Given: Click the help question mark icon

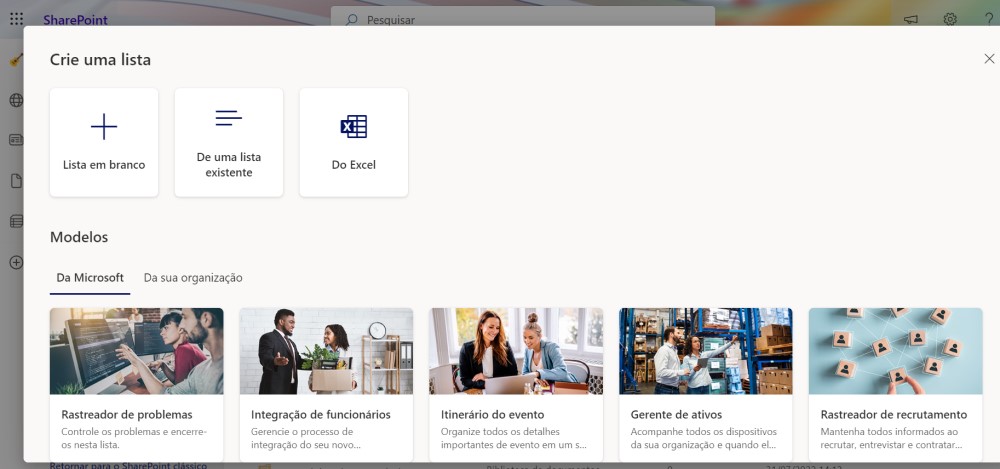Looking at the screenshot, I should pos(989,19).
